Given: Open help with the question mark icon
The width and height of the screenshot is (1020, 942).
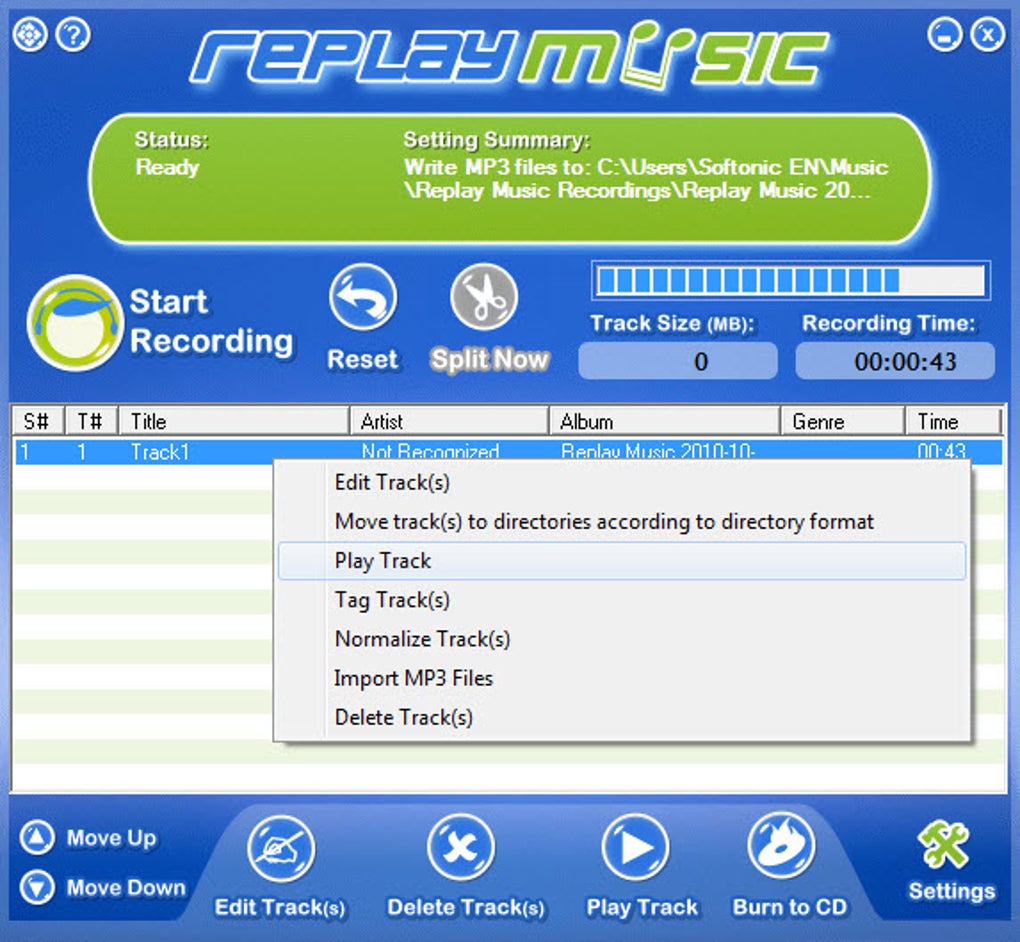Looking at the screenshot, I should coord(74,34).
